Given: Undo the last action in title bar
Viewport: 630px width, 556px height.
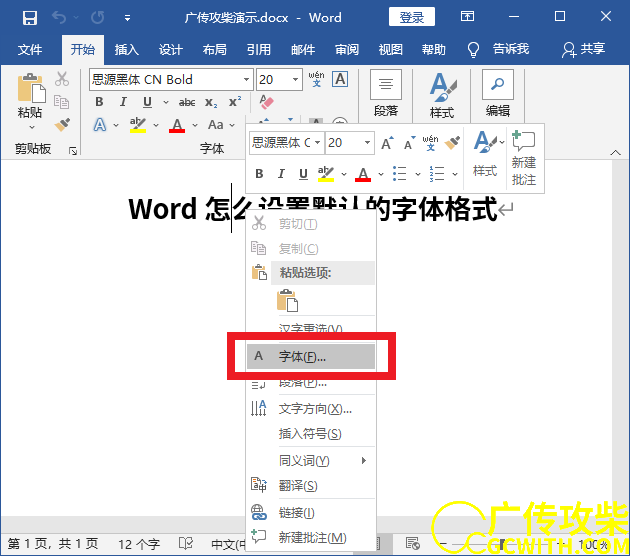Looking at the screenshot, I should pyautogui.click(x=59, y=18).
